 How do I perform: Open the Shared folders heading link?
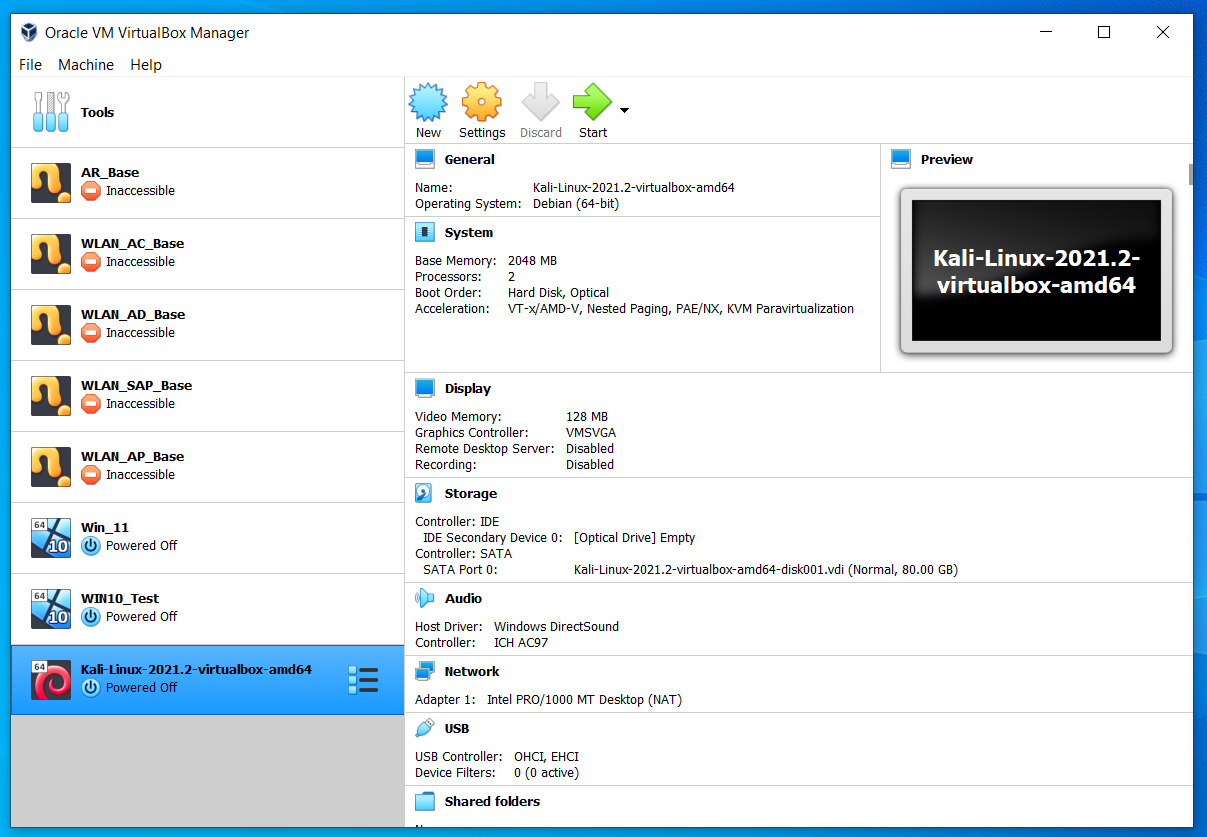[492, 801]
